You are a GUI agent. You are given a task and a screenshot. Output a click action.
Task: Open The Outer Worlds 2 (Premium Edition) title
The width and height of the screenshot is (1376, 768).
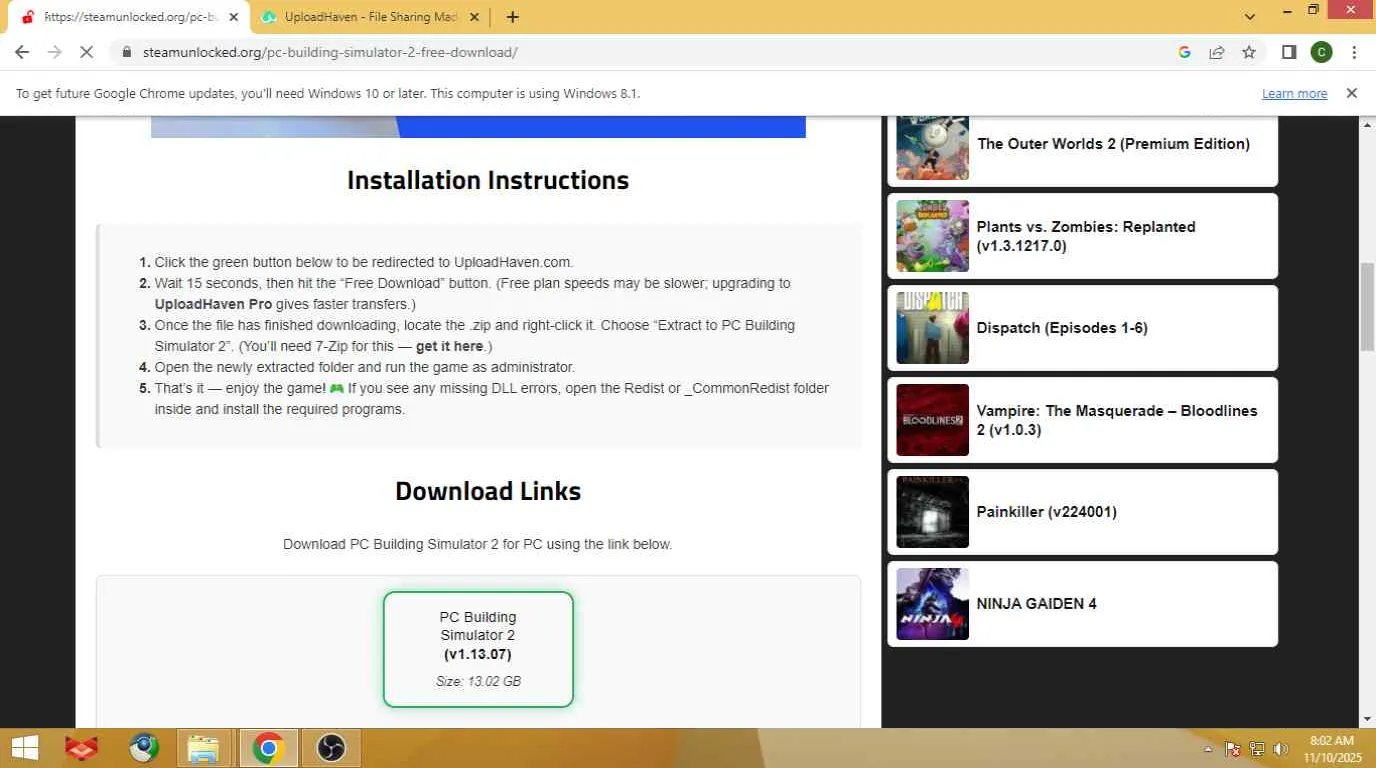[x=1114, y=144]
